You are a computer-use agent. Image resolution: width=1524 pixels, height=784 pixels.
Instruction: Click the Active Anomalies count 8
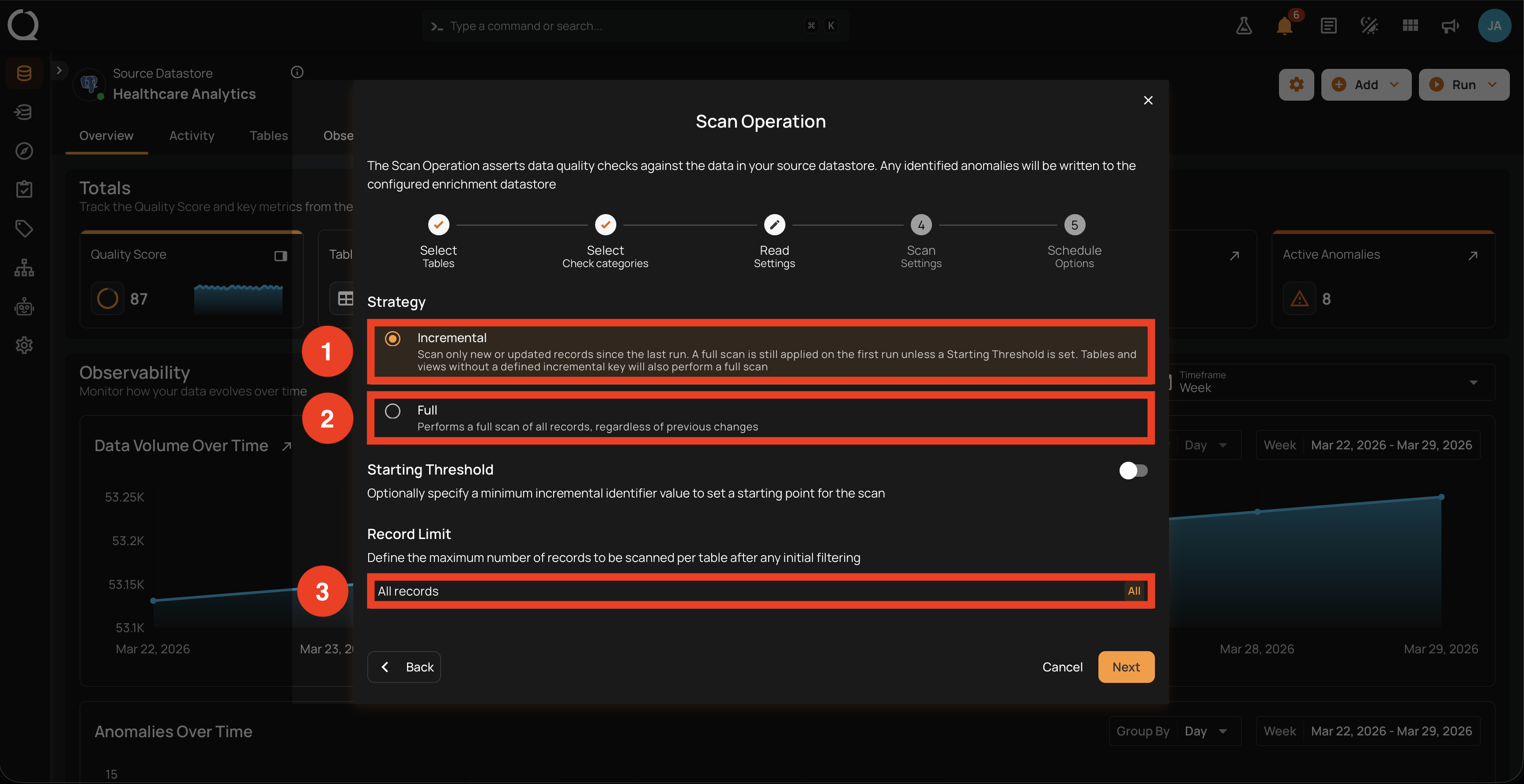1326,299
